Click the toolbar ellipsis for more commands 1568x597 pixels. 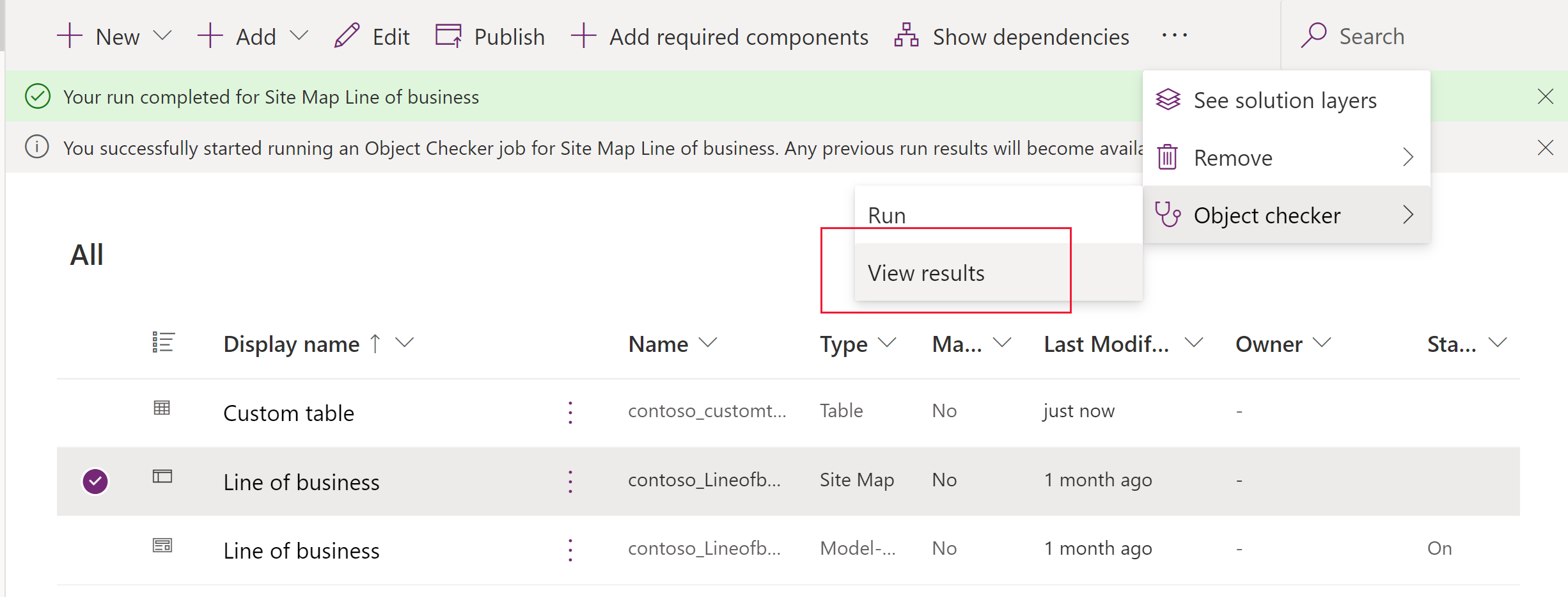coord(1174,36)
